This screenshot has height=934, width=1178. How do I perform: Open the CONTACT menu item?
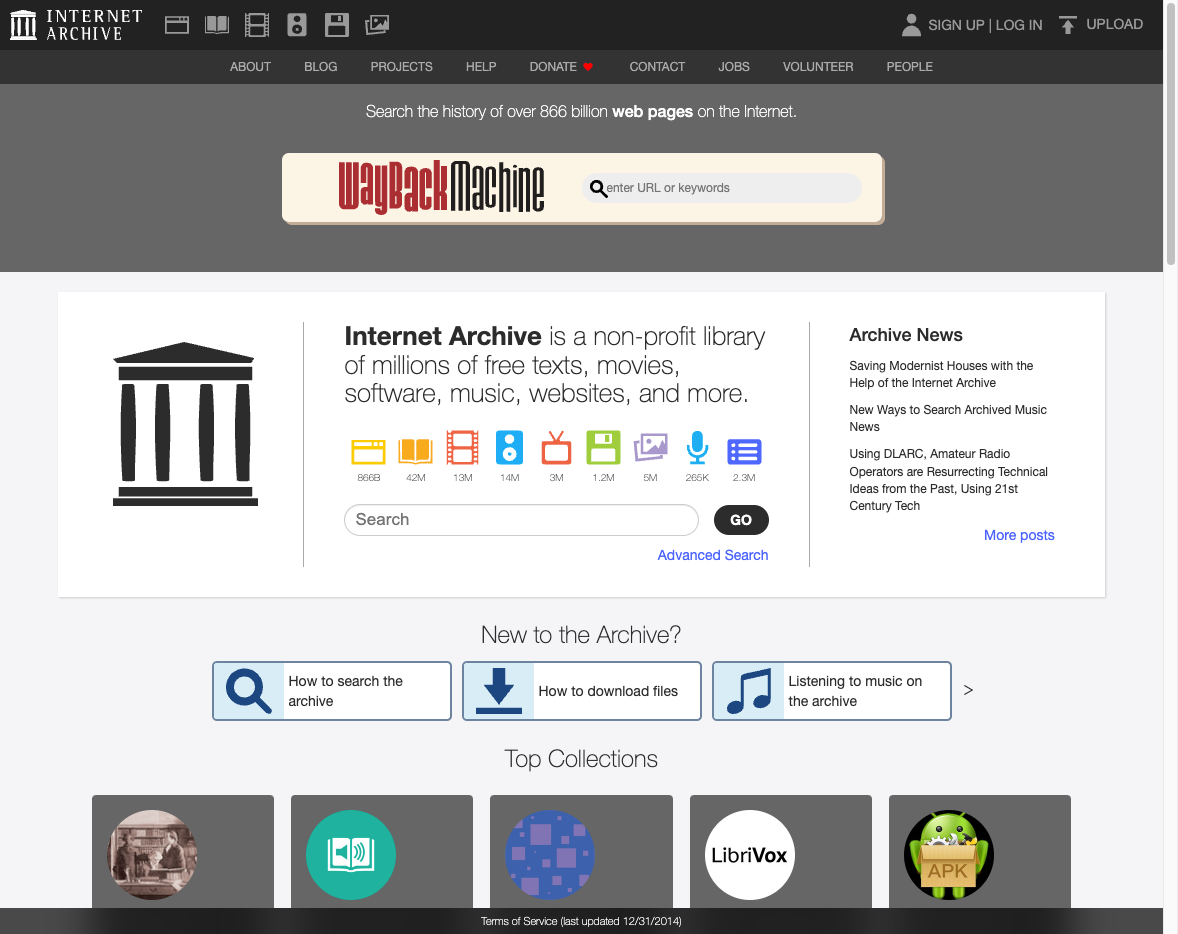coord(657,67)
